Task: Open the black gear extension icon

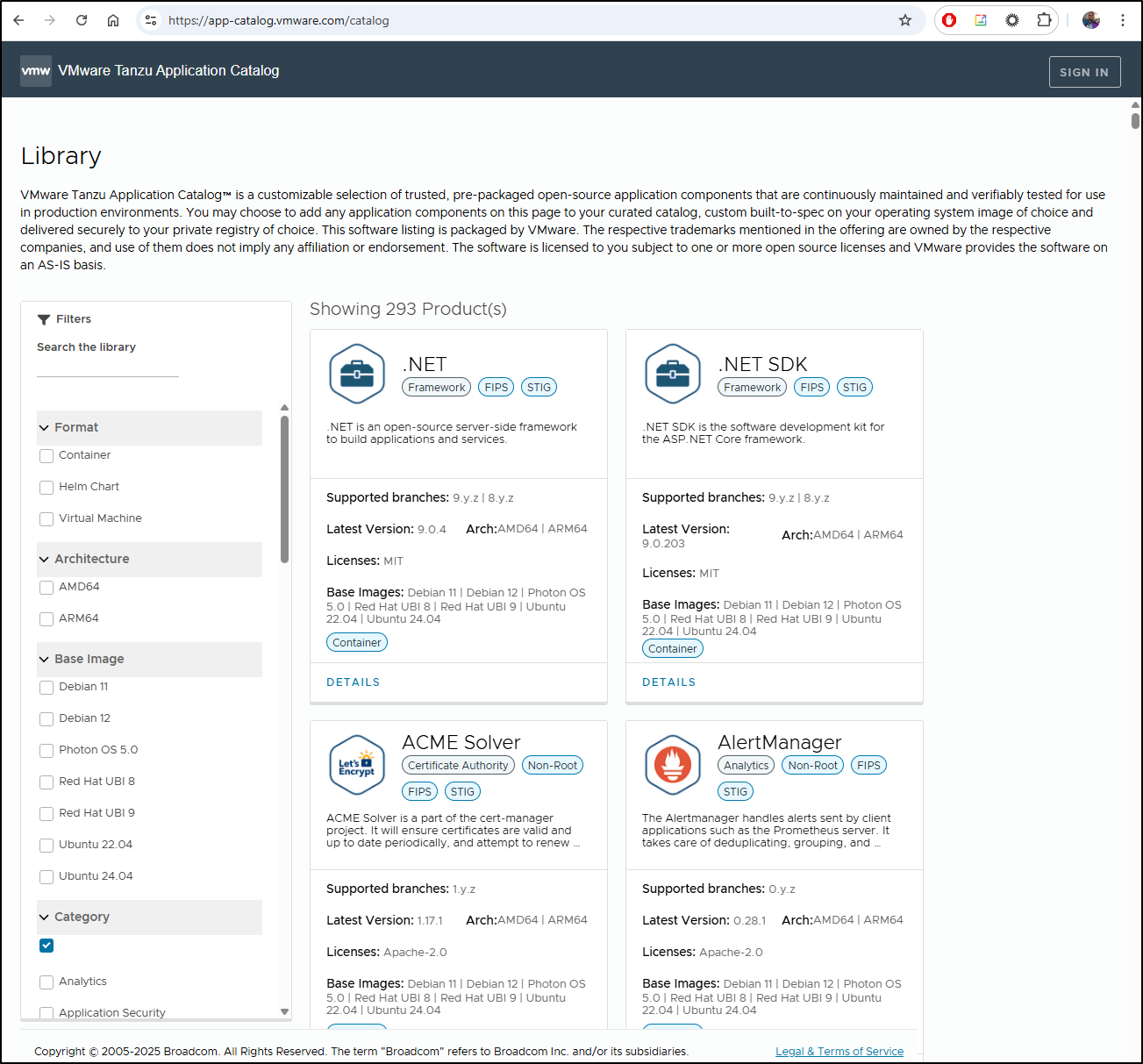Action: click(1012, 20)
